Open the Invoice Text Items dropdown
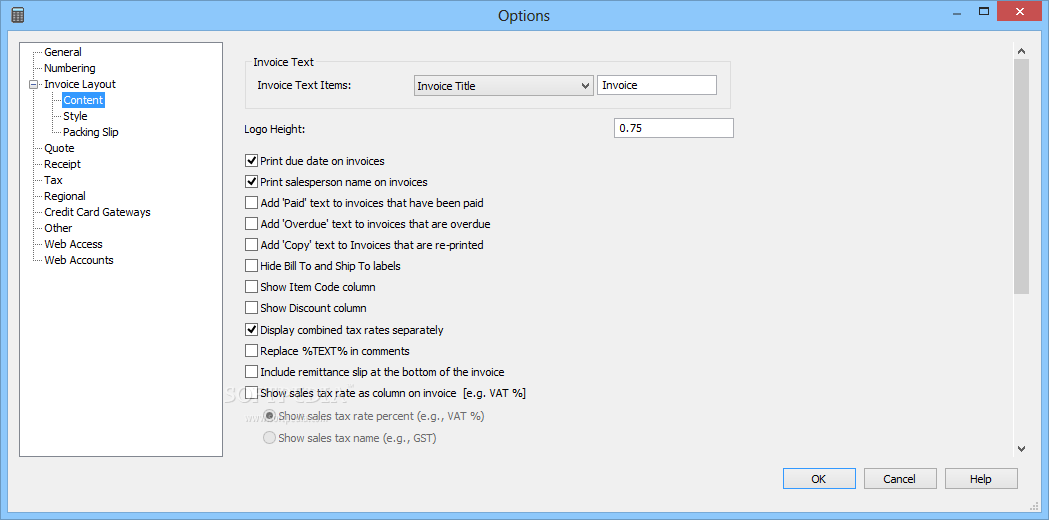 tap(504, 86)
